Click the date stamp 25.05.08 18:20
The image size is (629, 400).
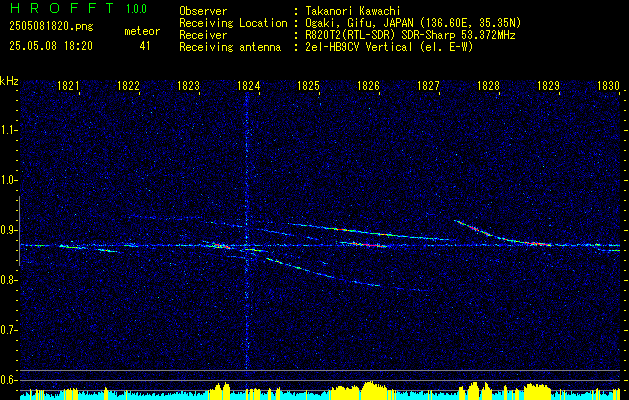(x=51, y=46)
